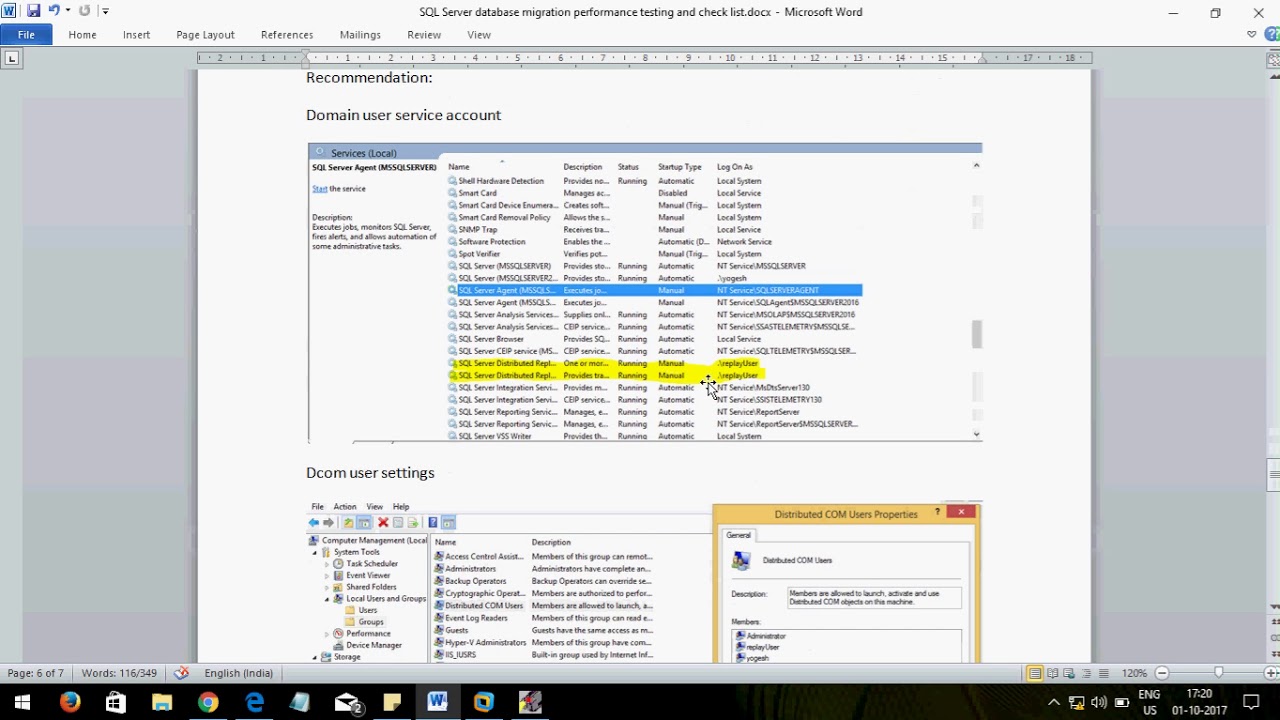Open zoom dialog via 120% label
Image resolution: width=1280 pixels, height=720 pixels.
1134,673
